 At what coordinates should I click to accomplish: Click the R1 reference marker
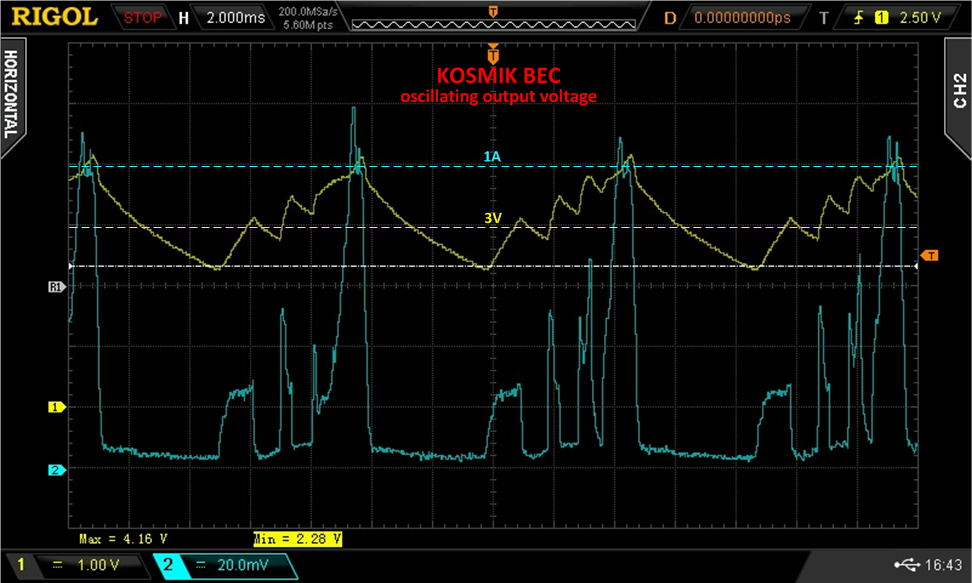pyautogui.click(x=56, y=287)
